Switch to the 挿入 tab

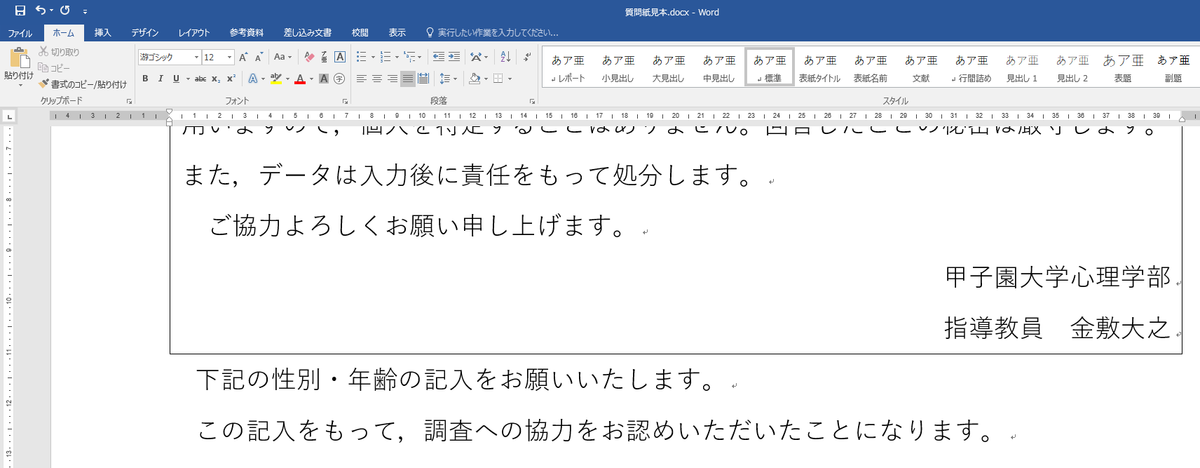tap(102, 32)
